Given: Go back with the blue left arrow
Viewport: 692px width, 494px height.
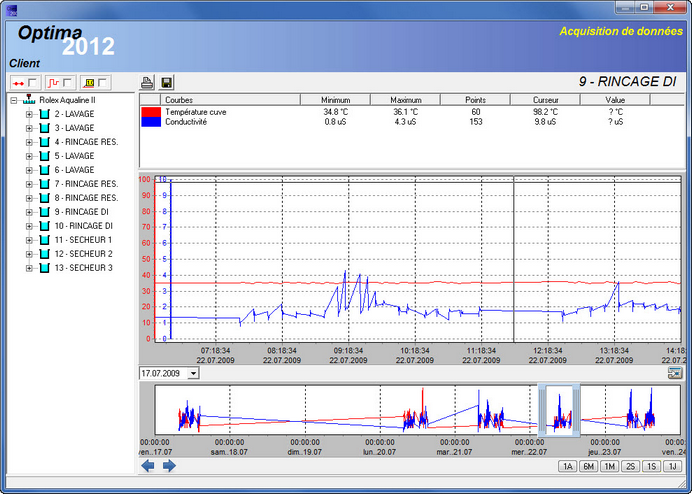Looking at the screenshot, I should pyautogui.click(x=147, y=466).
